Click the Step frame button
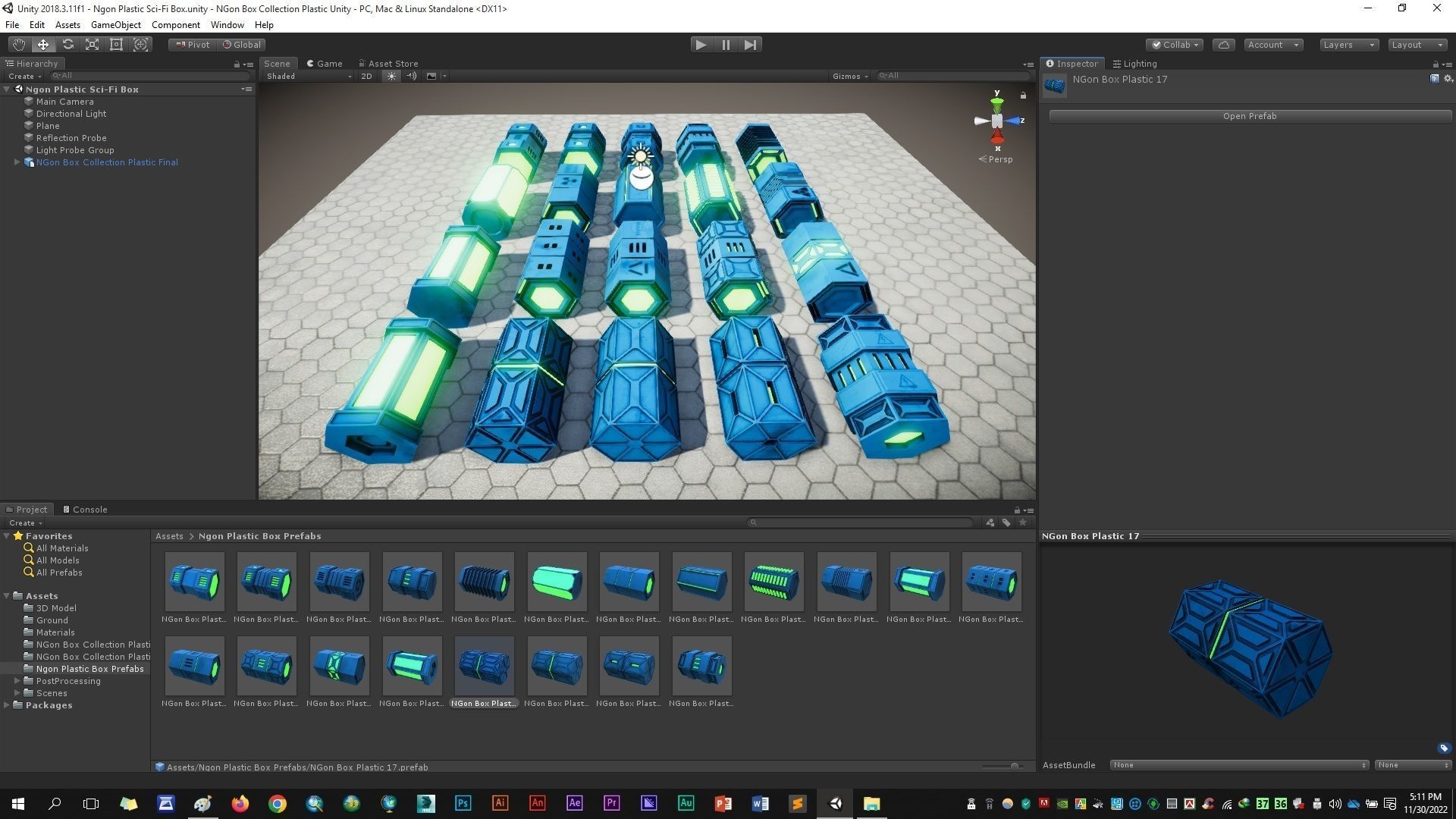This screenshot has height=819, width=1456. click(750, 45)
